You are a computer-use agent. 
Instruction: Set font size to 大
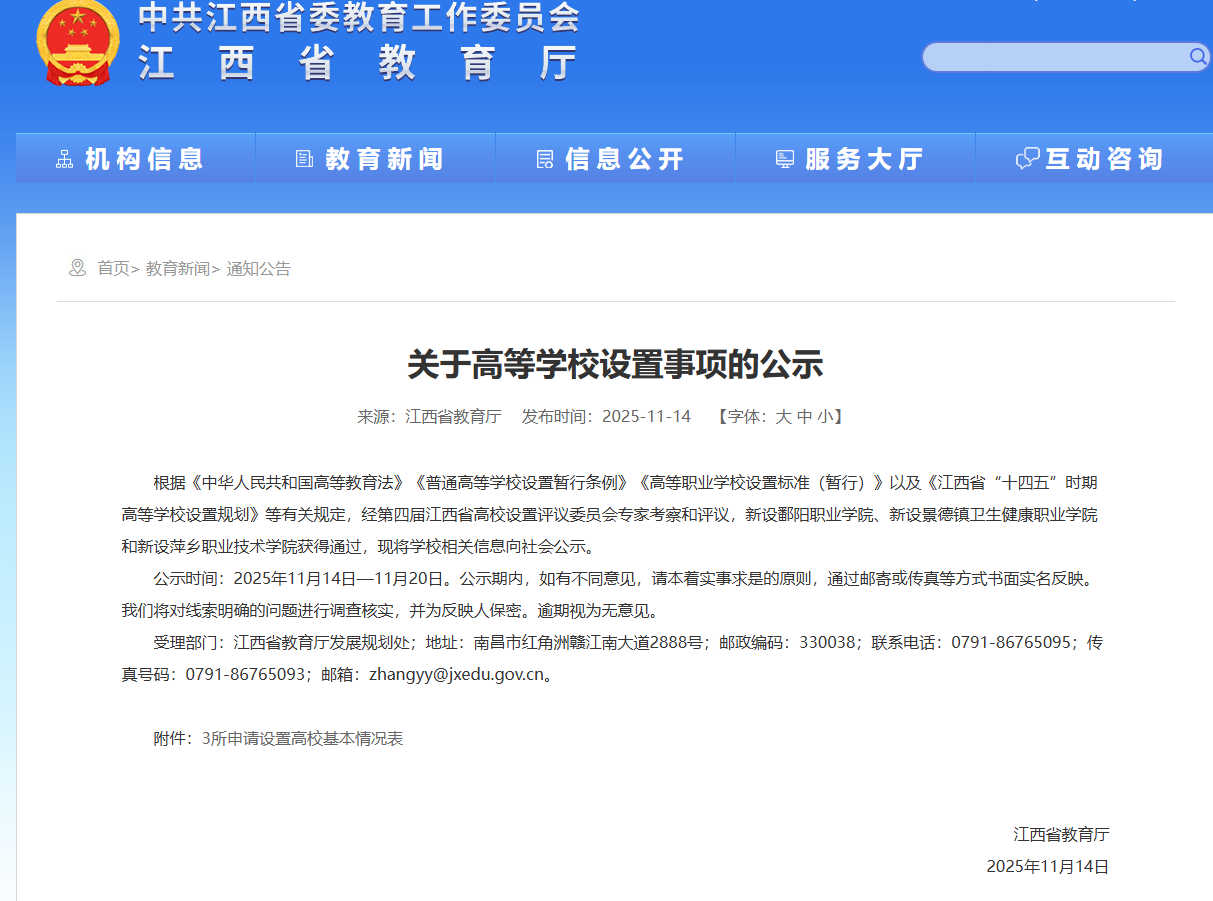783,416
